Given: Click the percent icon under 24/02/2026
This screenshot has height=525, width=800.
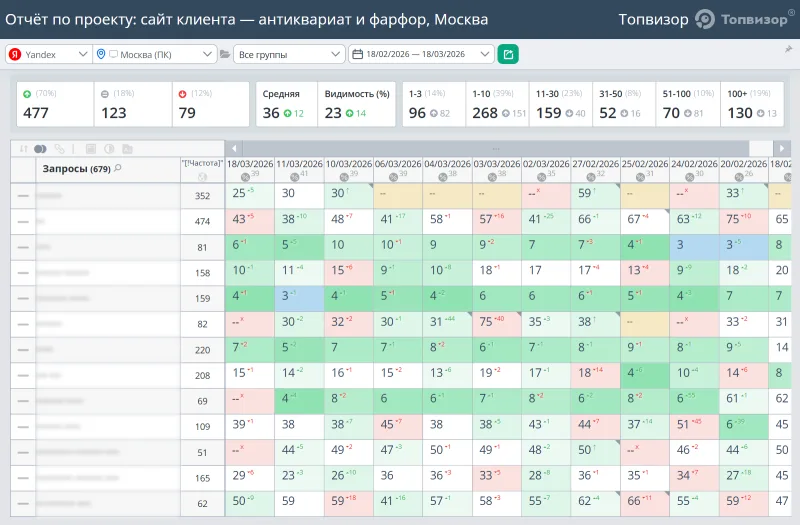Looking at the screenshot, I should 690,177.
